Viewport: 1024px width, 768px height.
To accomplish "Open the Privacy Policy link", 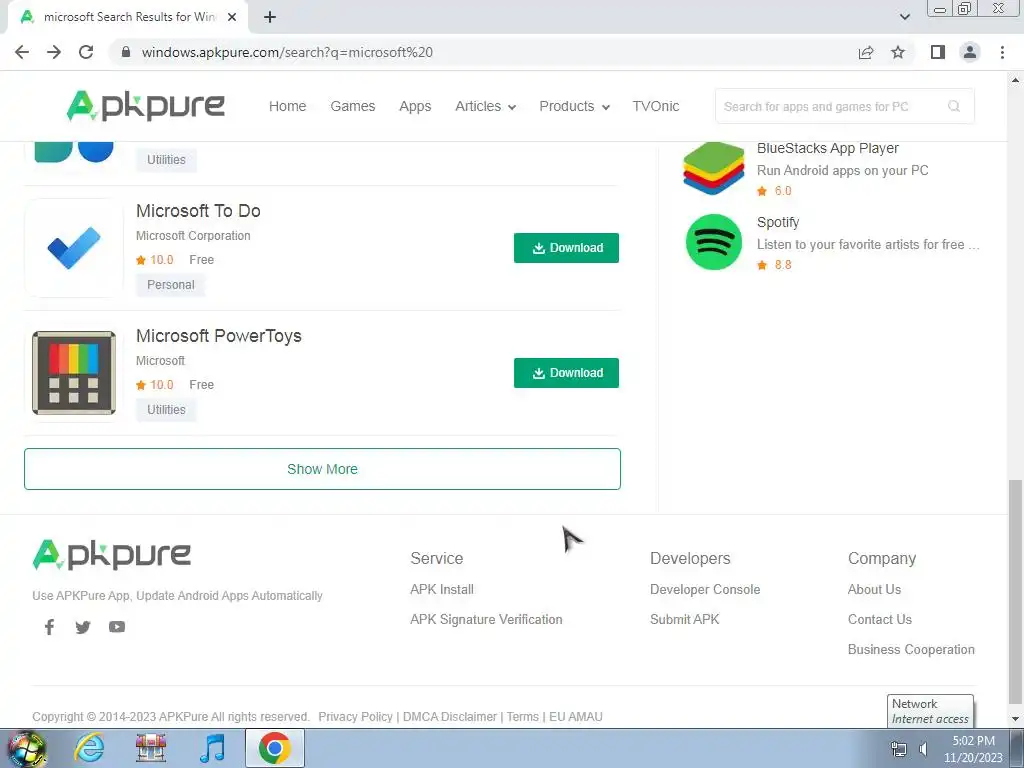I will tap(355, 716).
